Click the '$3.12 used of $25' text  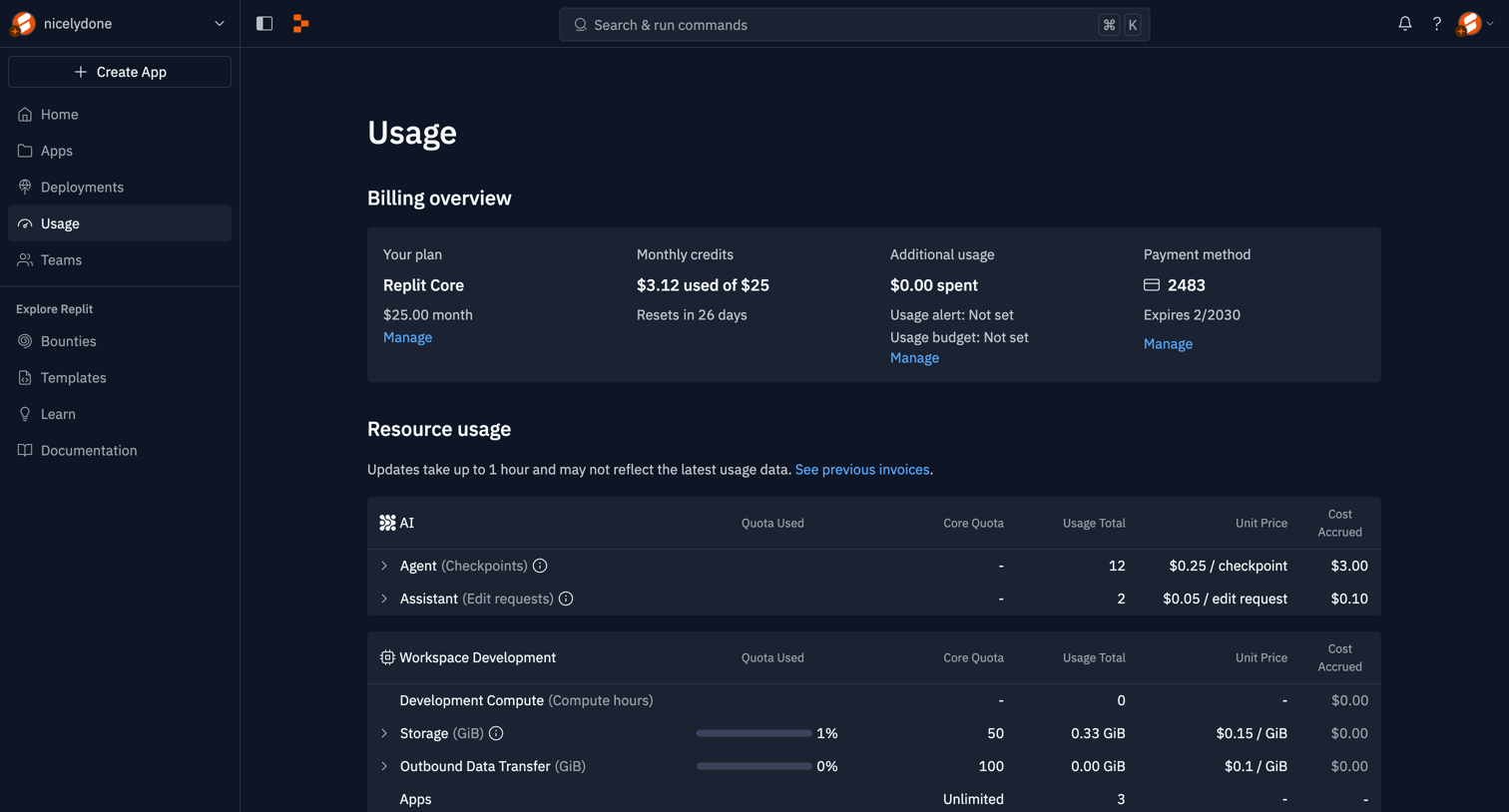coord(703,285)
